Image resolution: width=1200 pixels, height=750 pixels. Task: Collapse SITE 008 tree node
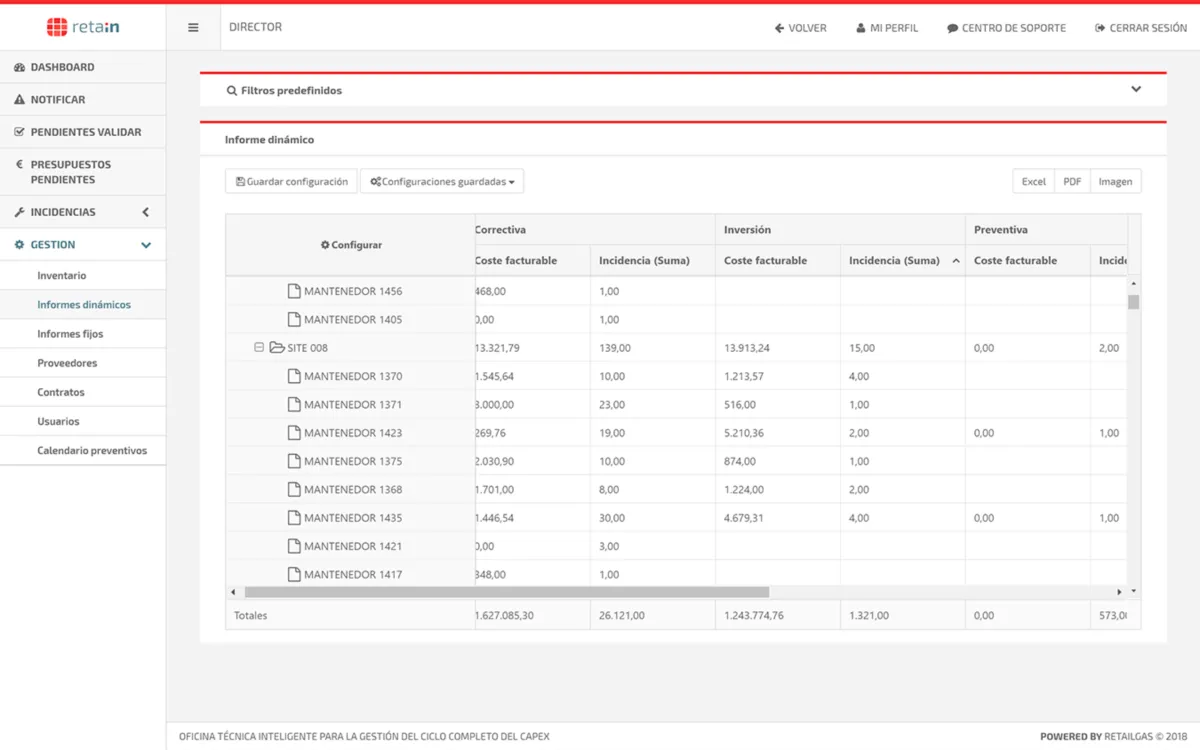pyautogui.click(x=258, y=348)
